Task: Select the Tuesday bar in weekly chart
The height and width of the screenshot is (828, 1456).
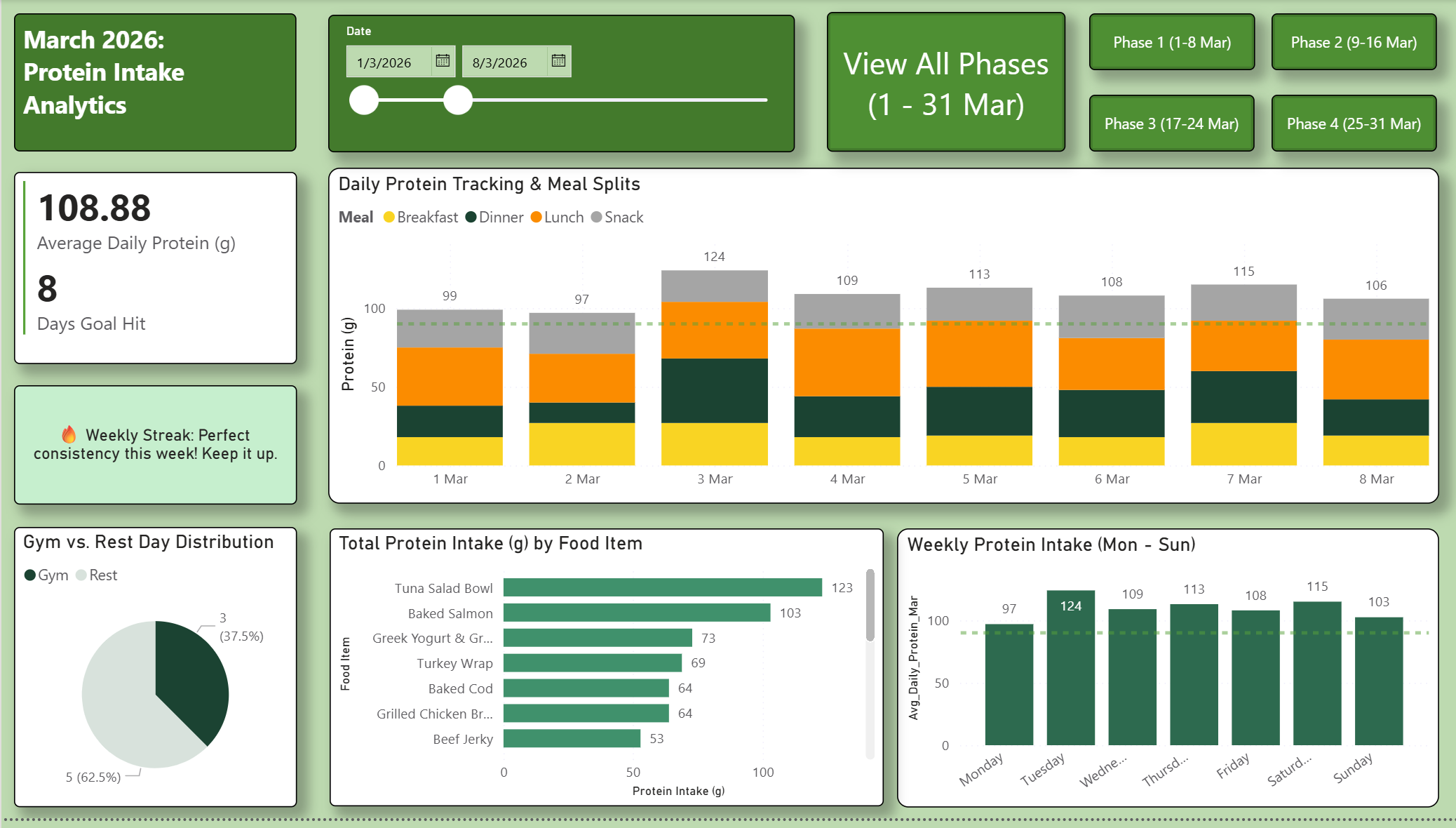Action: pos(1070,667)
